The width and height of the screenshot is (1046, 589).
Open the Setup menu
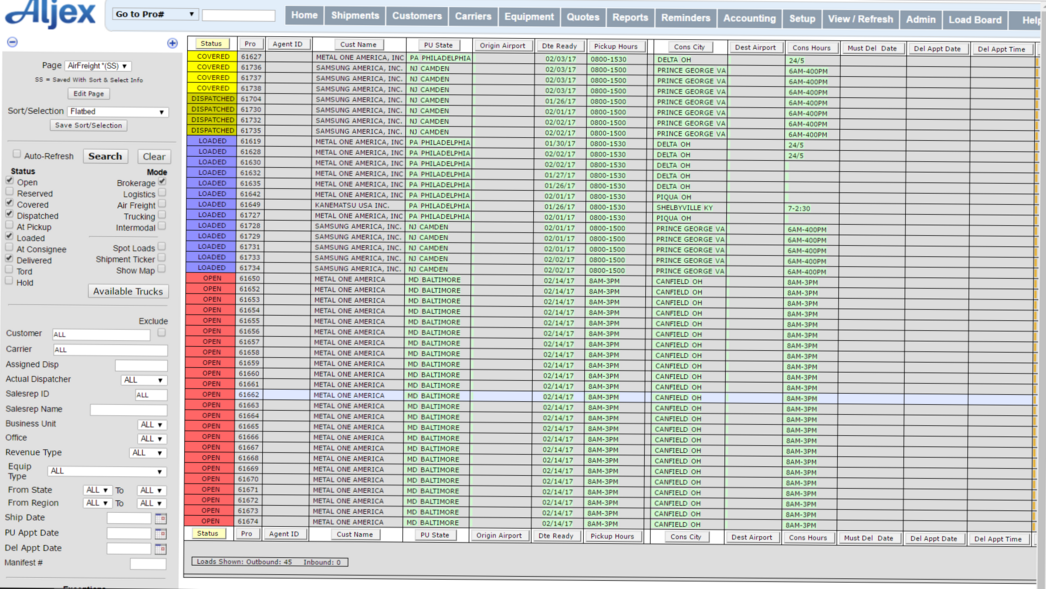pyautogui.click(x=803, y=19)
